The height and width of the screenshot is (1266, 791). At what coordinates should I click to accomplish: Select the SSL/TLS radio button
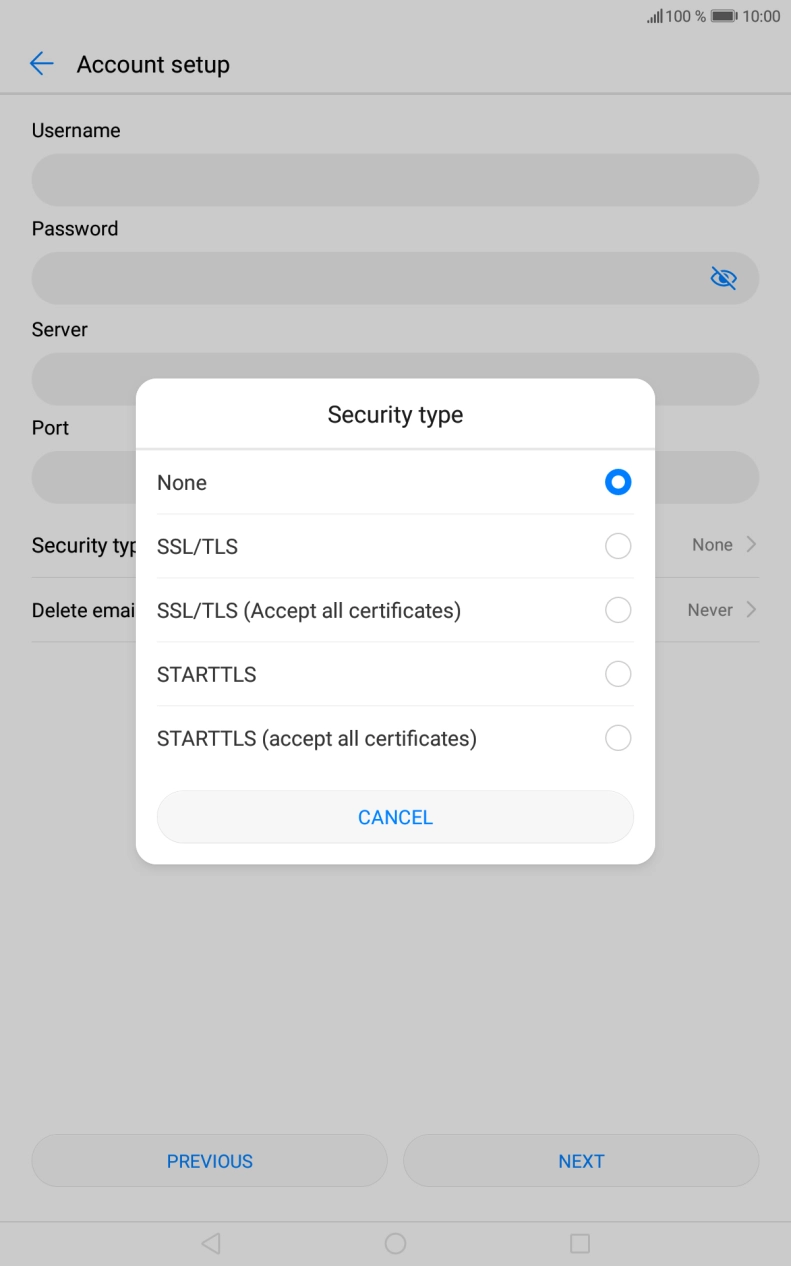[618, 546]
